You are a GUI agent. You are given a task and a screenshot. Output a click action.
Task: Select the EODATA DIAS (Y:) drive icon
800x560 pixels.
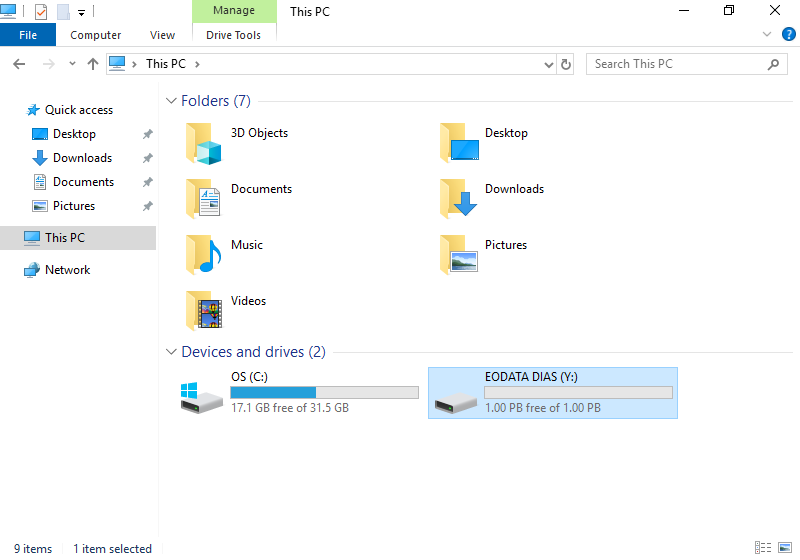coord(456,402)
